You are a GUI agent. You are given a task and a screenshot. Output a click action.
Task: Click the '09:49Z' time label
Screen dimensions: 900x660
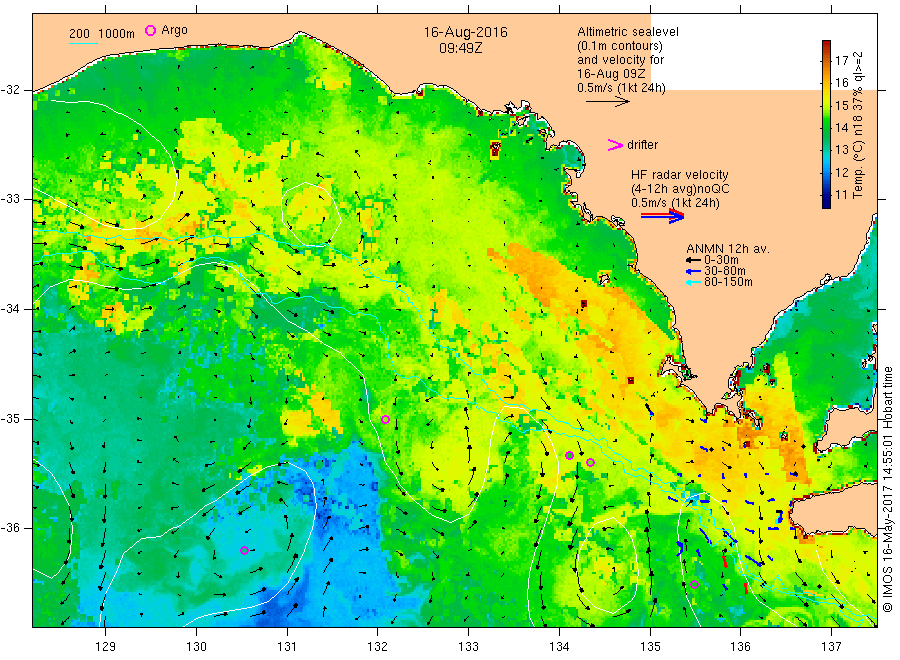pos(460,48)
